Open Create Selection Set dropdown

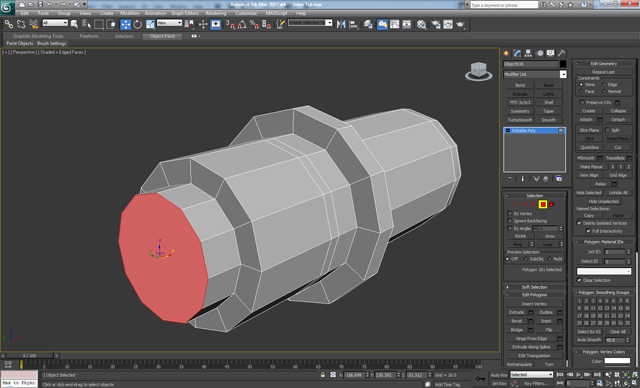click(x=310, y=23)
